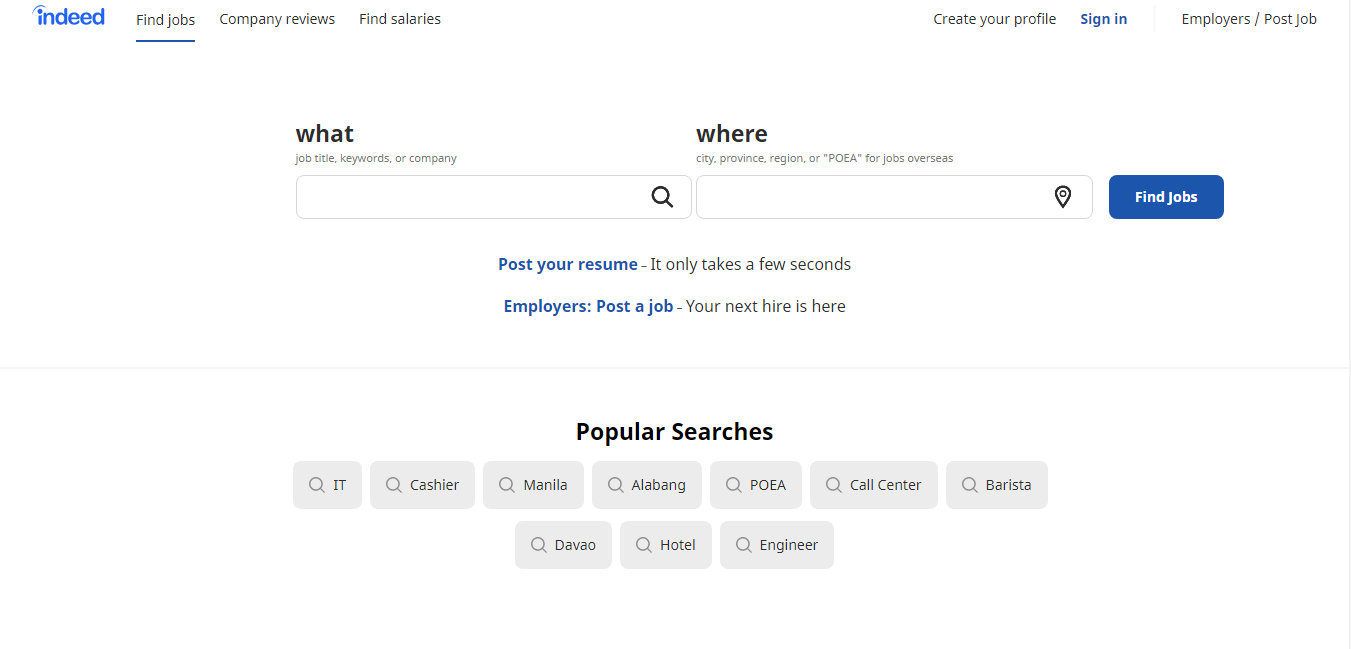Open the Sign in link
Screen dimensions: 1351x649
(1103, 19)
